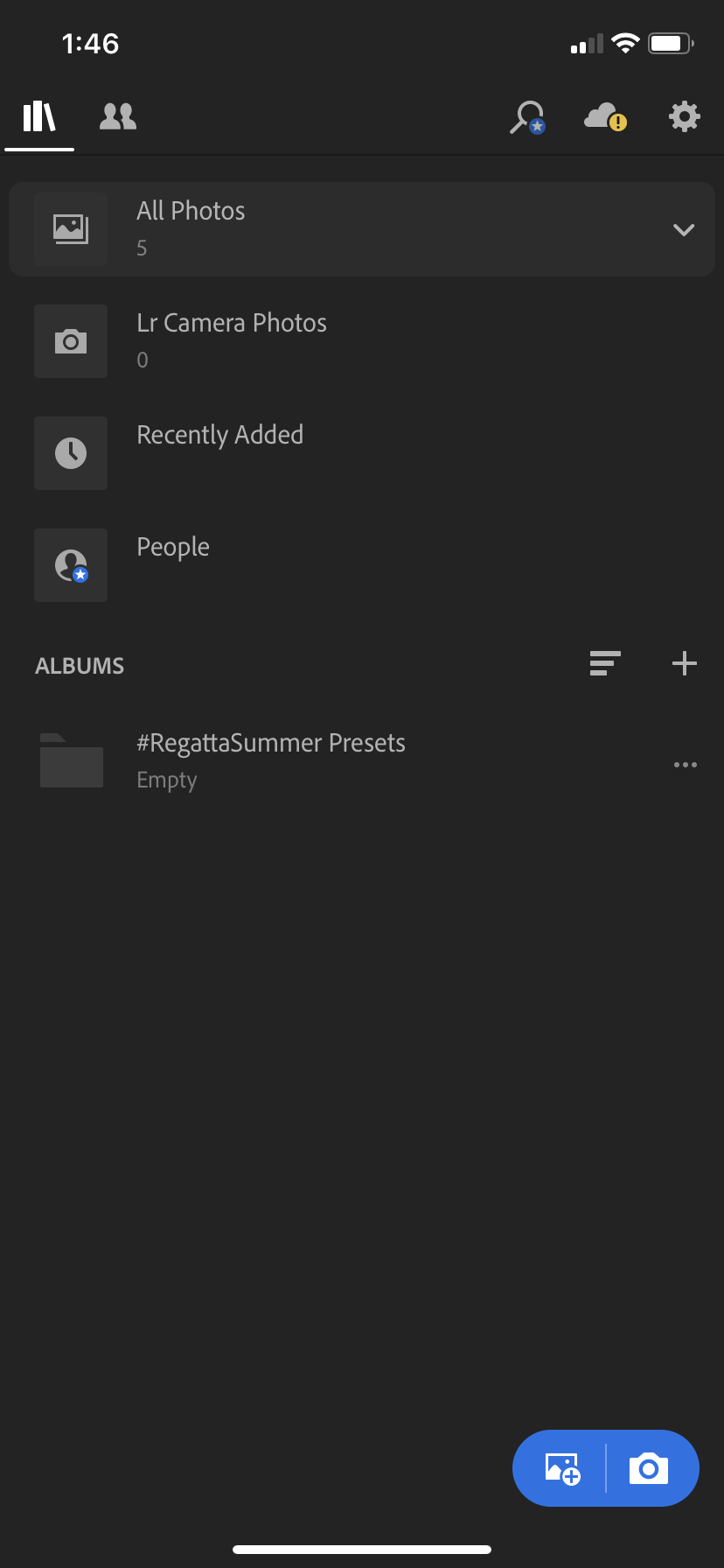Screen dimensions: 724x1568
Task: Open more options for #RegattaSummer Presets
Action: 686,765
